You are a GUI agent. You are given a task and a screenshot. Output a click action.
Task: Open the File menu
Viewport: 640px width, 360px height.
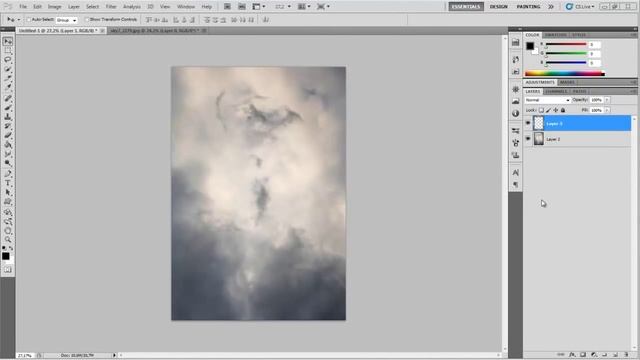23,7
